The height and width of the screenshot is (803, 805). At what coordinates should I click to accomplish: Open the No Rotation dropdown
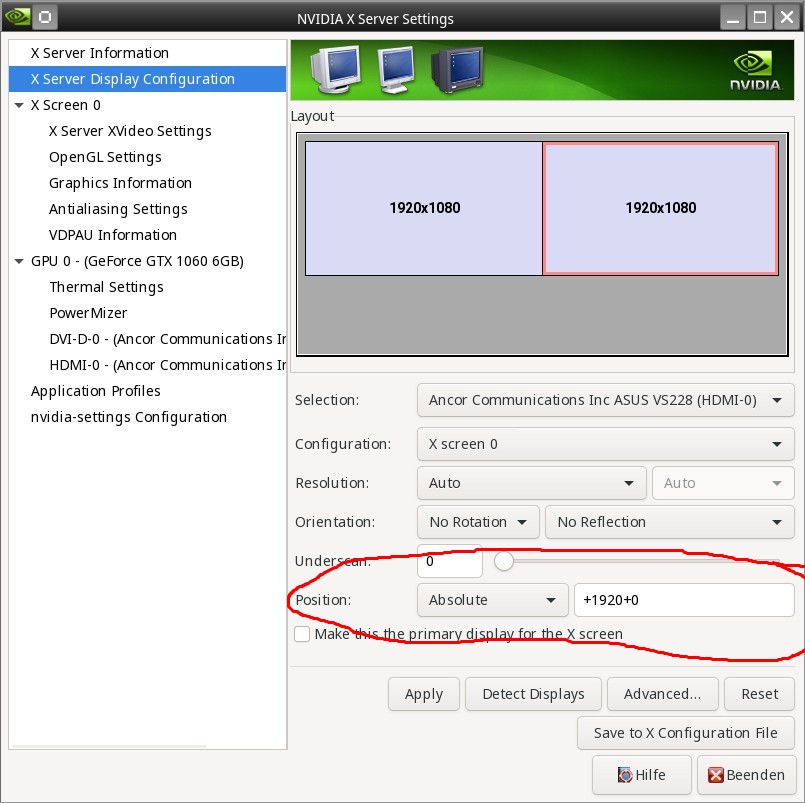[x=478, y=522]
